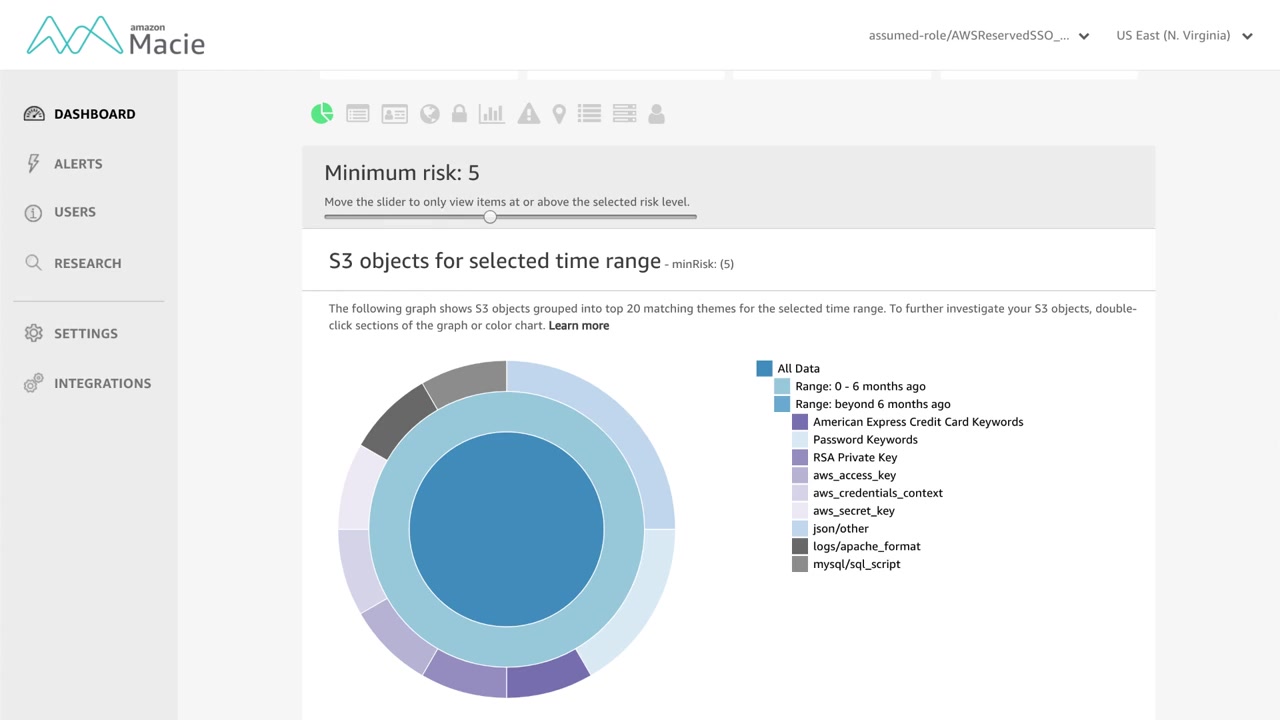Go to the Research page in the sidebar
1280x720 pixels.
coord(87,263)
